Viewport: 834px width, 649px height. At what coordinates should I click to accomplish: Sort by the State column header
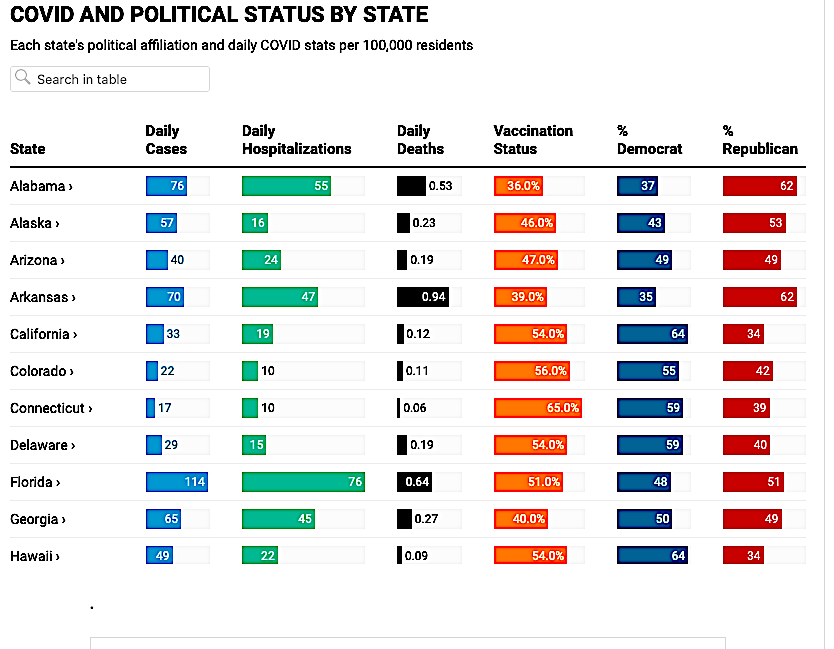(28, 149)
